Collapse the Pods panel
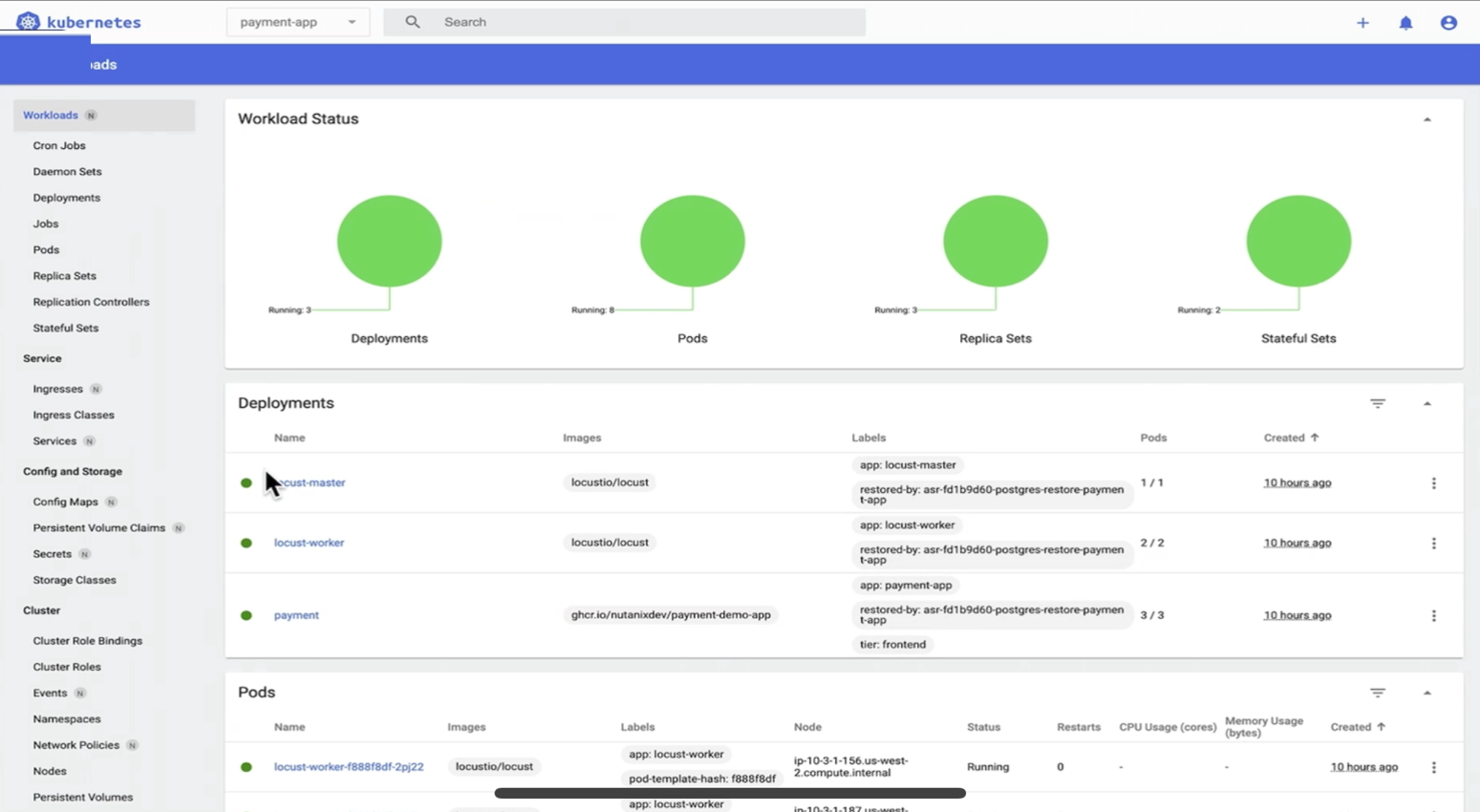Viewport: 1480px width, 812px height. [1427, 693]
